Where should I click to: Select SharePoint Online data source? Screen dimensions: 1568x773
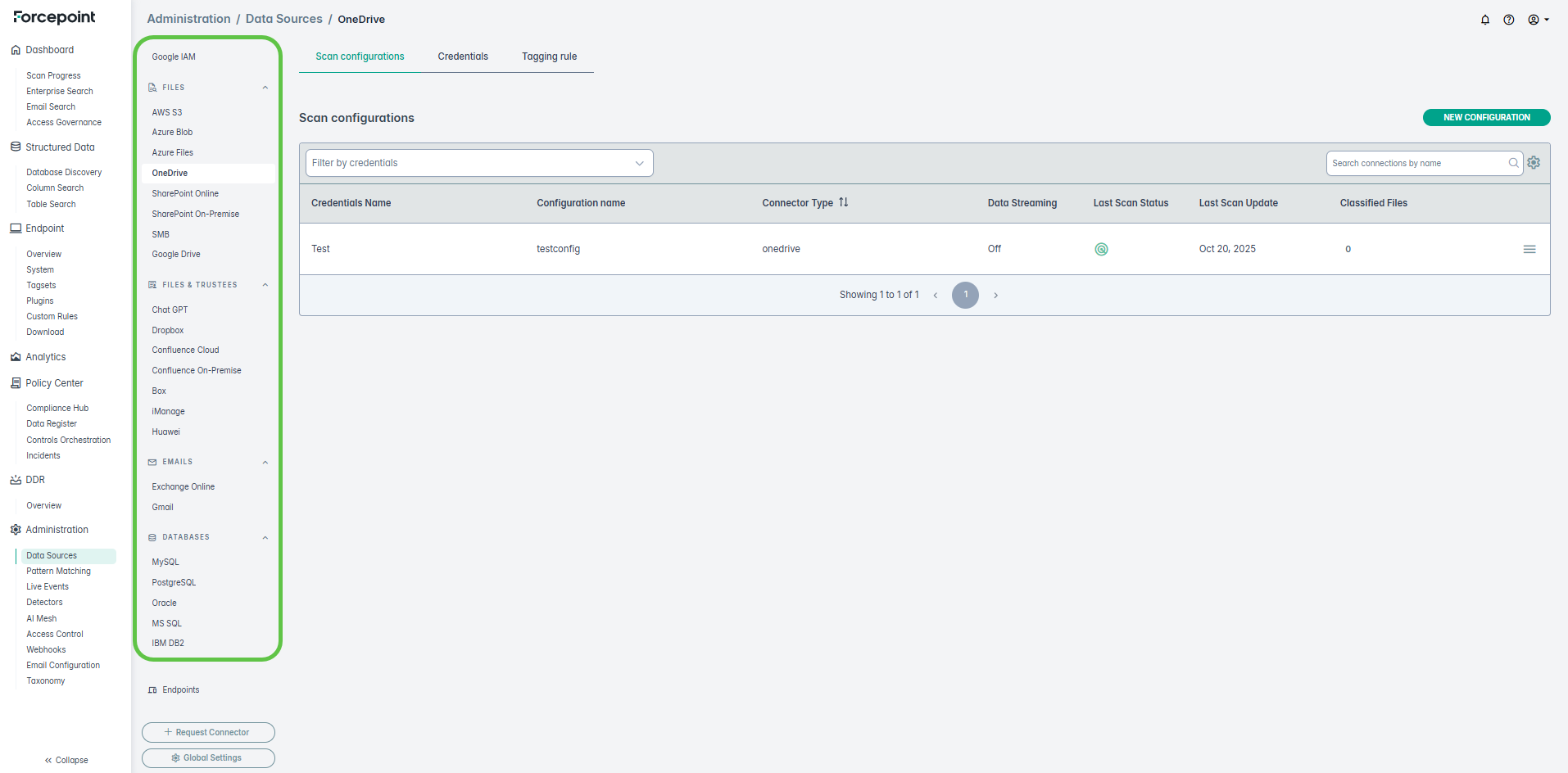(185, 193)
